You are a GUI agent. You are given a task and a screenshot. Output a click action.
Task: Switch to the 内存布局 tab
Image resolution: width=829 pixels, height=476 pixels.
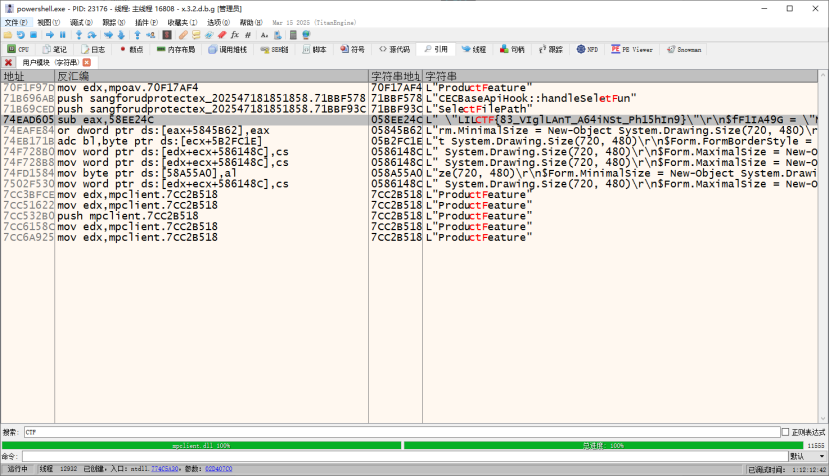175,48
